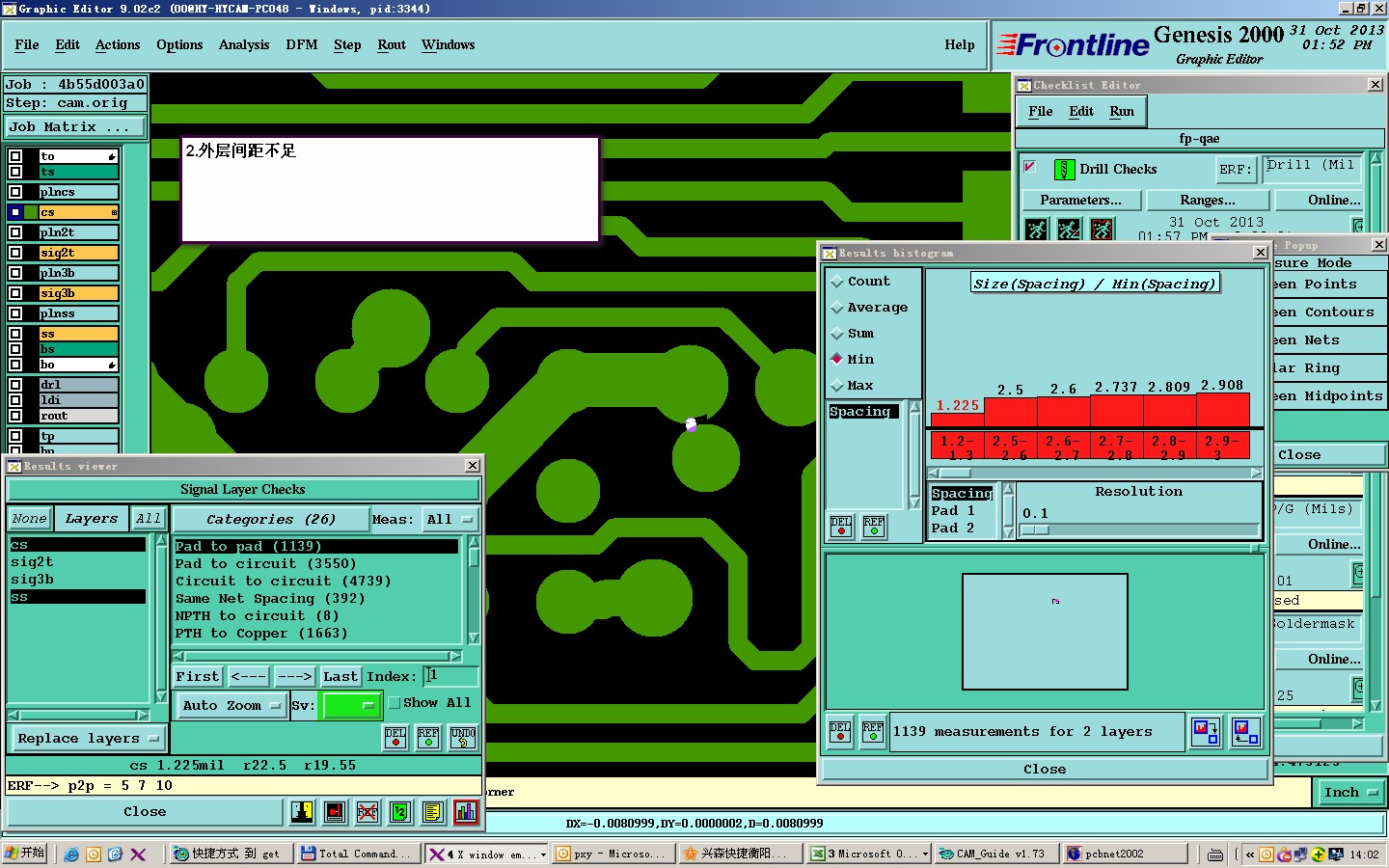1389x868 pixels.
Task: Click the Parameters... button
Action: [1080, 201]
